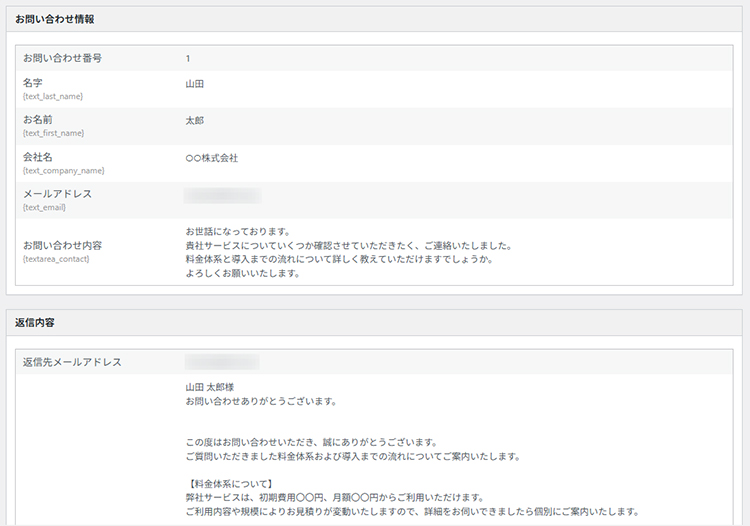Click the blurred reply-to email address value

pos(222,361)
